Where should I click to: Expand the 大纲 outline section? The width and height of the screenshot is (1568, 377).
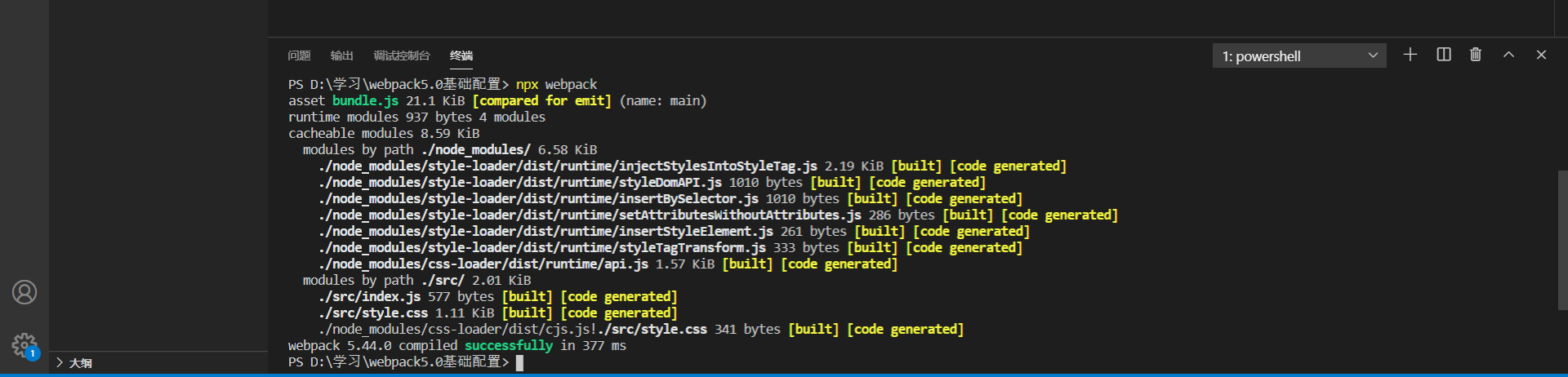(x=73, y=363)
